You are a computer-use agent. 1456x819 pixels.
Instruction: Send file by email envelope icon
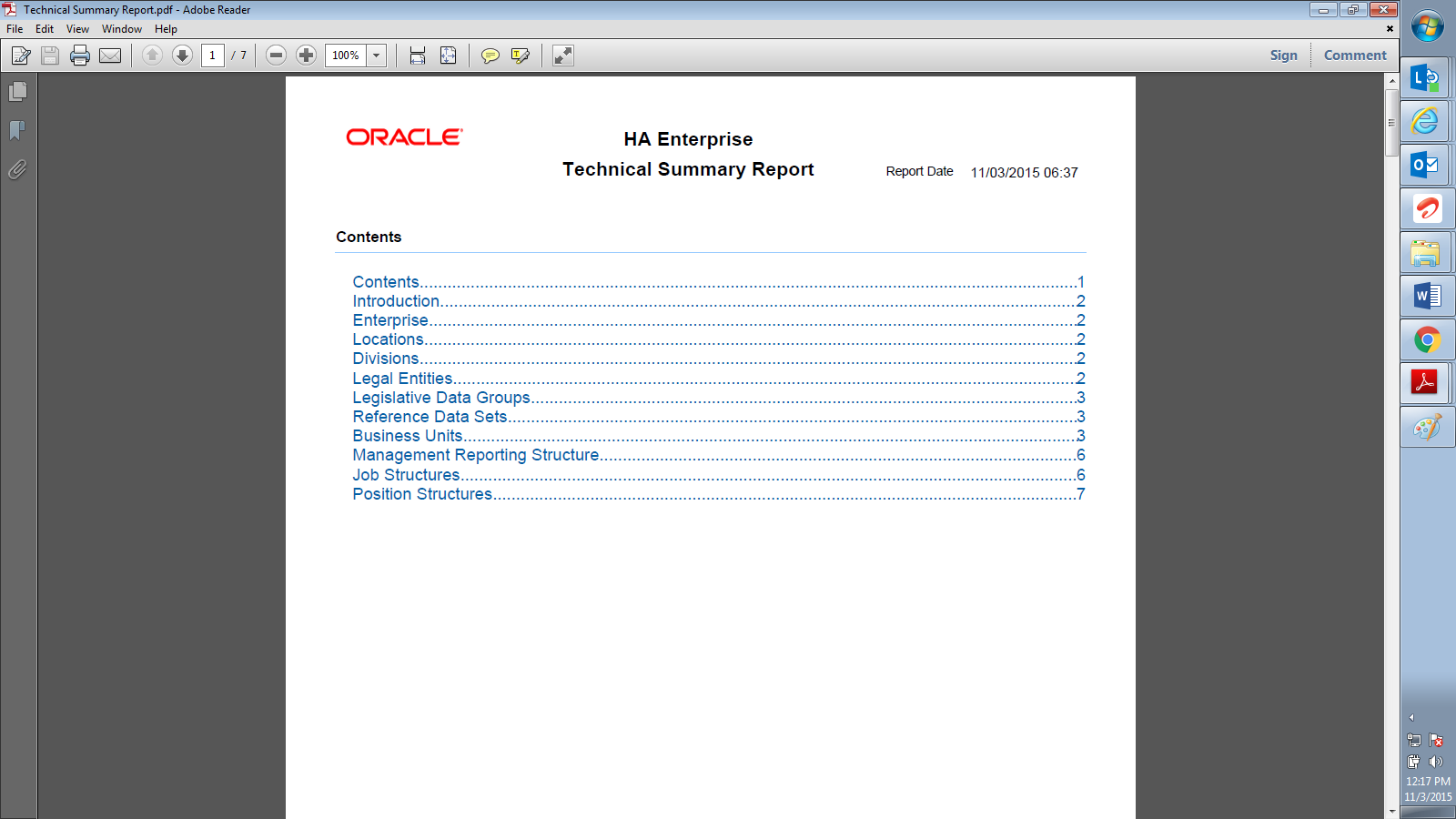coord(110,56)
